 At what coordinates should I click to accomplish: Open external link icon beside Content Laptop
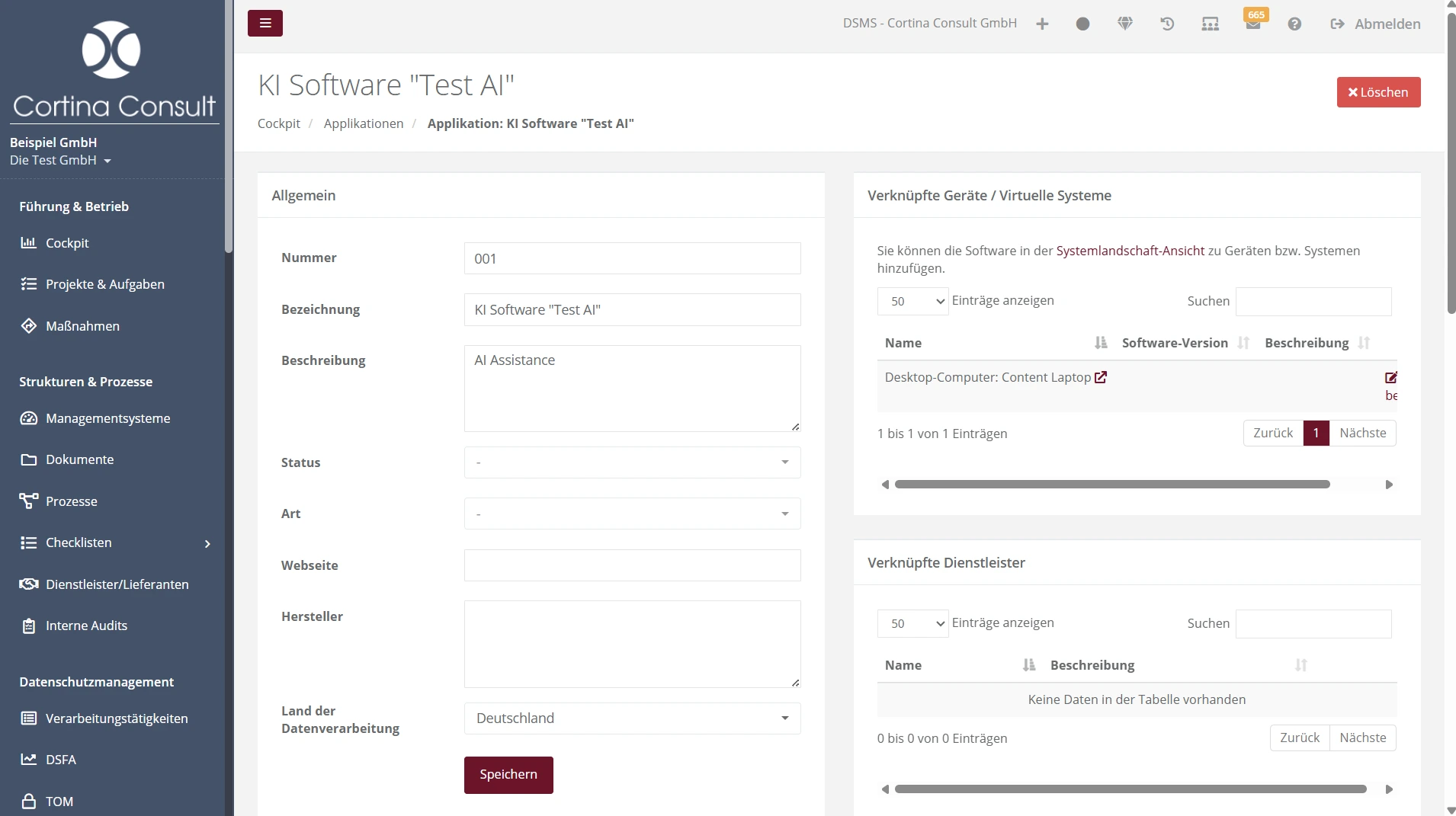coord(1101,377)
